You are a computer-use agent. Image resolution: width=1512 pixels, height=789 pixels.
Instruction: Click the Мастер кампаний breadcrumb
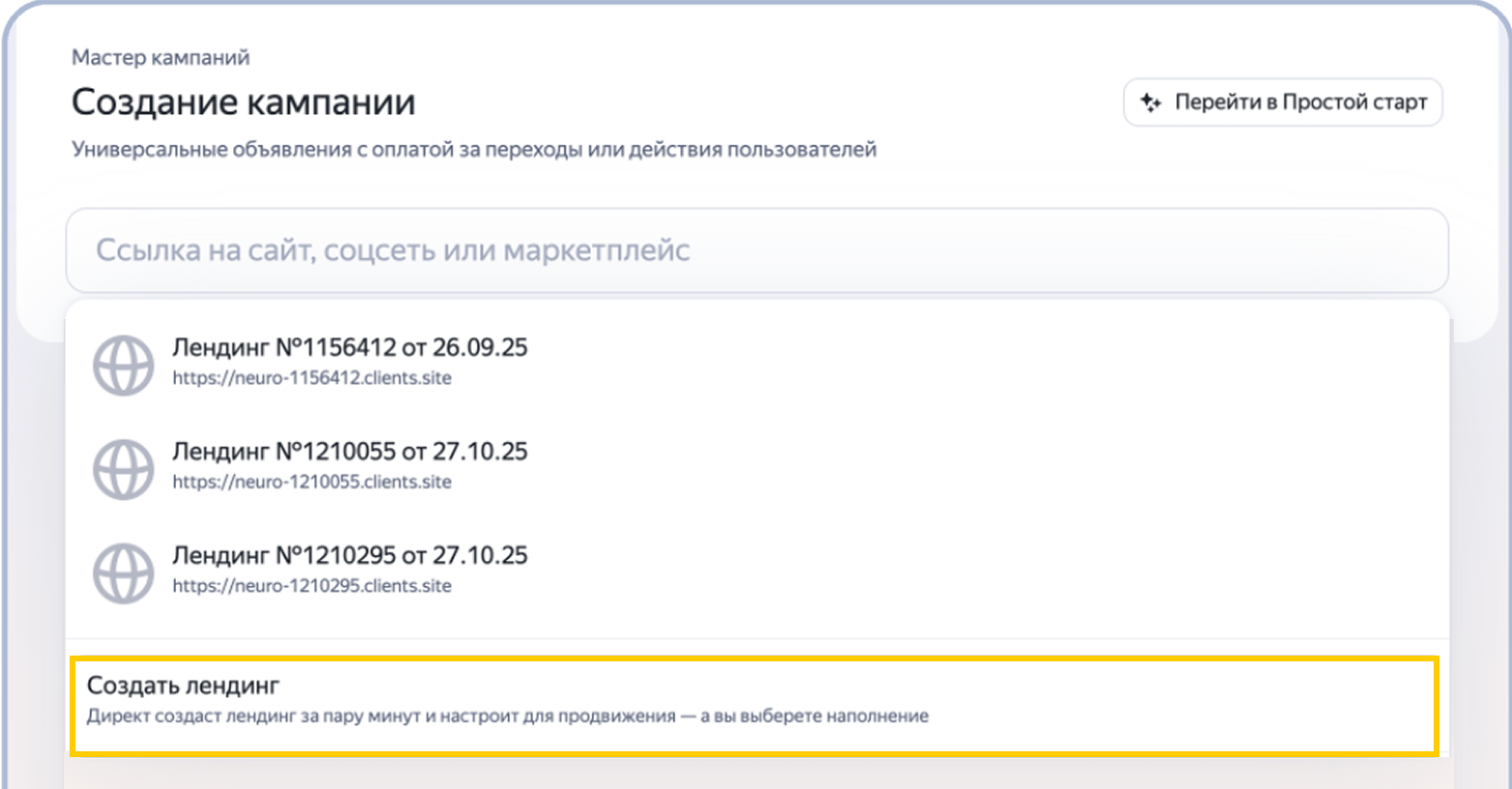(x=161, y=57)
